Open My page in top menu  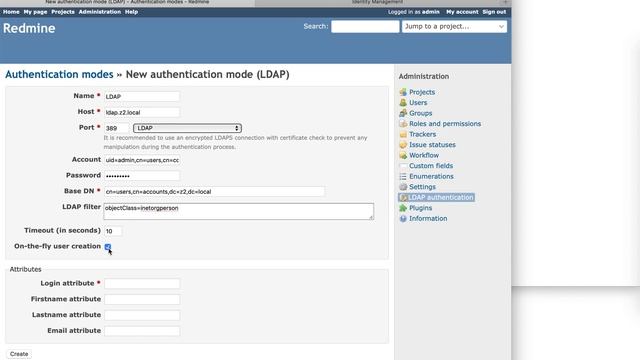35,12
